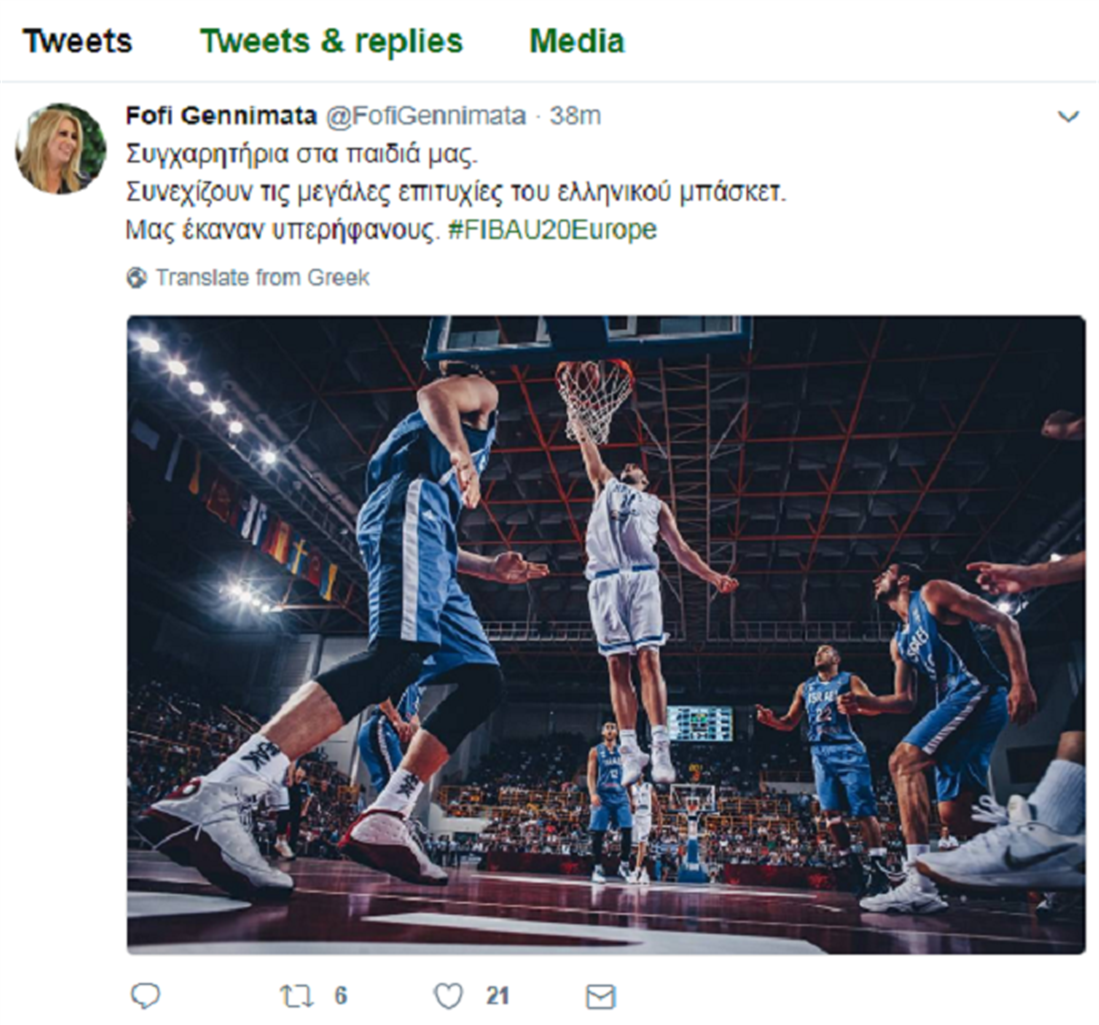Select the Media tab

point(577,41)
